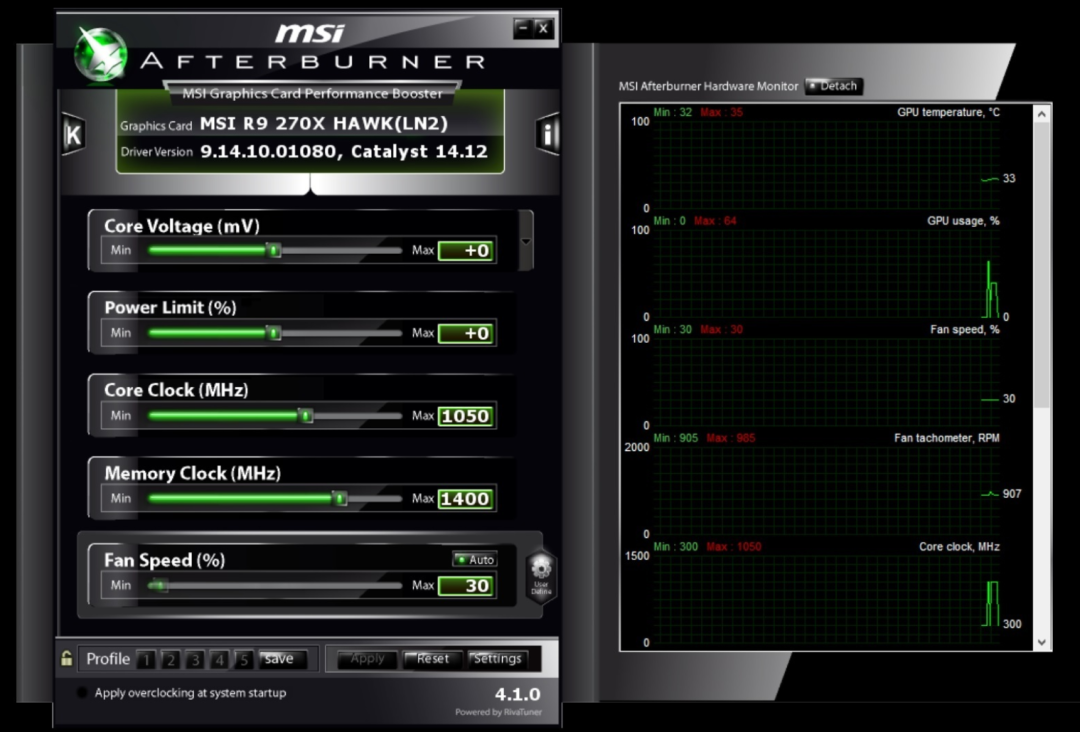Screen dimensions: 1080x732
Task: Click the Power Limit slider handle
Action: 274,333
